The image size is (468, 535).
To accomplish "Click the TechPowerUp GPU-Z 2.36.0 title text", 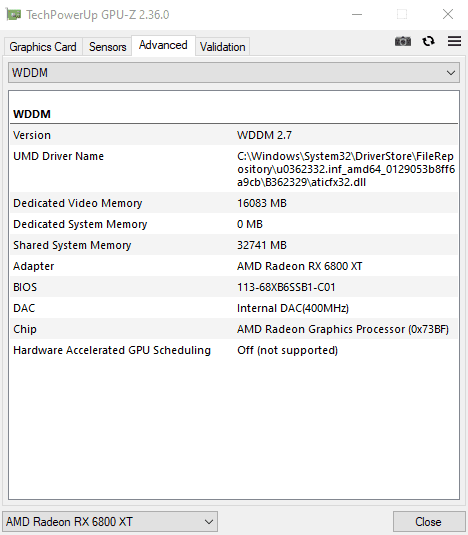I will tap(98, 15).
